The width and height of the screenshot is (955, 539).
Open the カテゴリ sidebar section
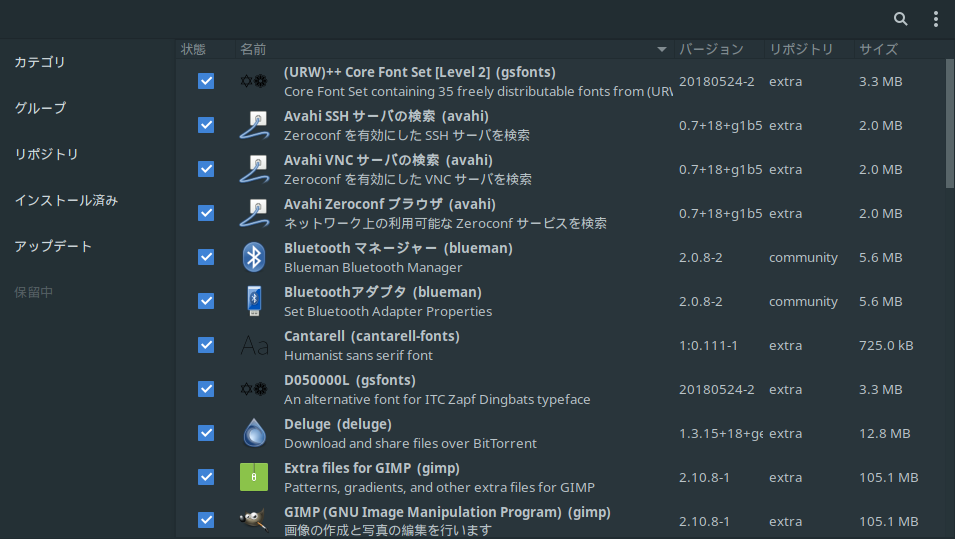click(x=40, y=62)
